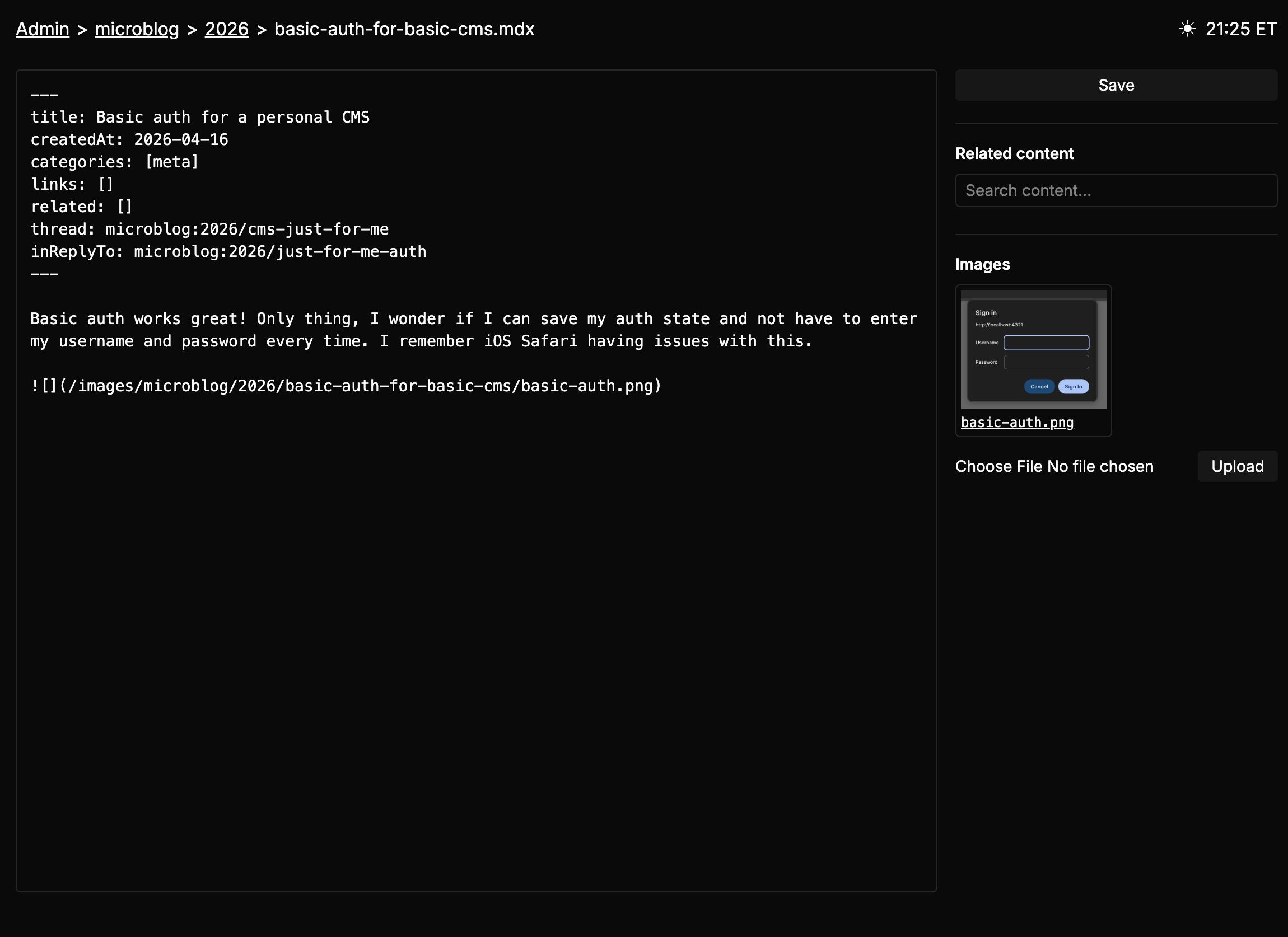1288x937 pixels.
Task: Place cursor on the thread frontmatter line
Action: (x=209, y=229)
